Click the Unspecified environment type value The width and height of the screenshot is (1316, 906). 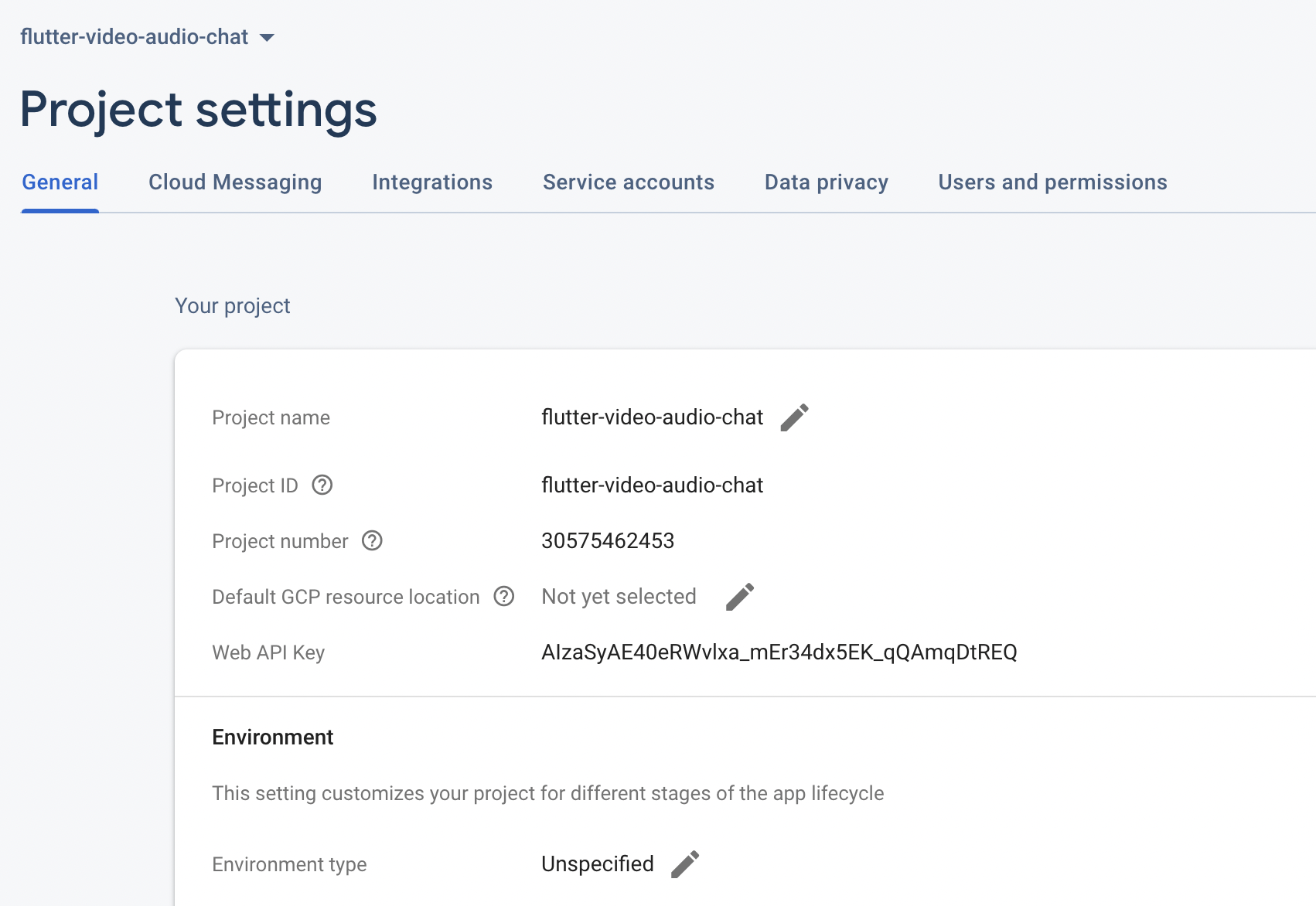point(598,864)
